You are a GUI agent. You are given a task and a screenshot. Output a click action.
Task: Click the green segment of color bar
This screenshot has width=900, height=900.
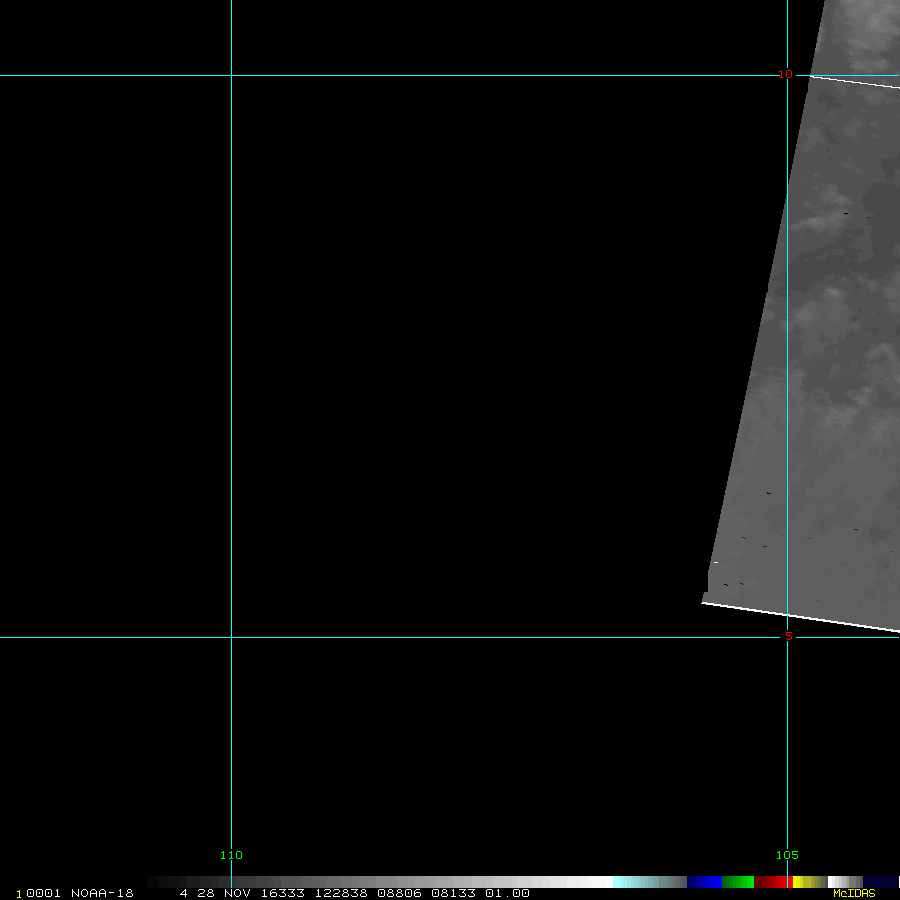click(x=737, y=882)
